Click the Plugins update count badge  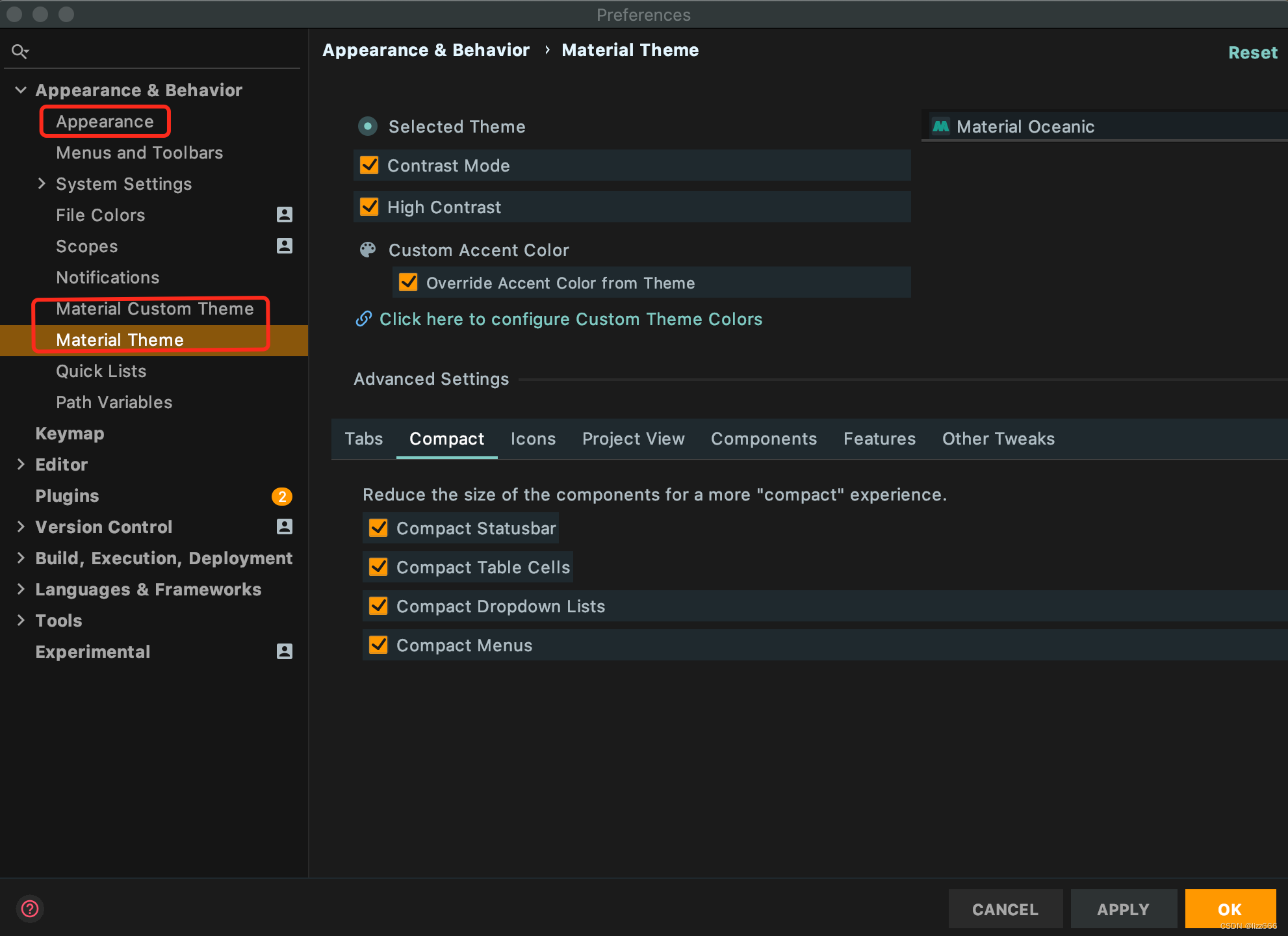point(281,497)
